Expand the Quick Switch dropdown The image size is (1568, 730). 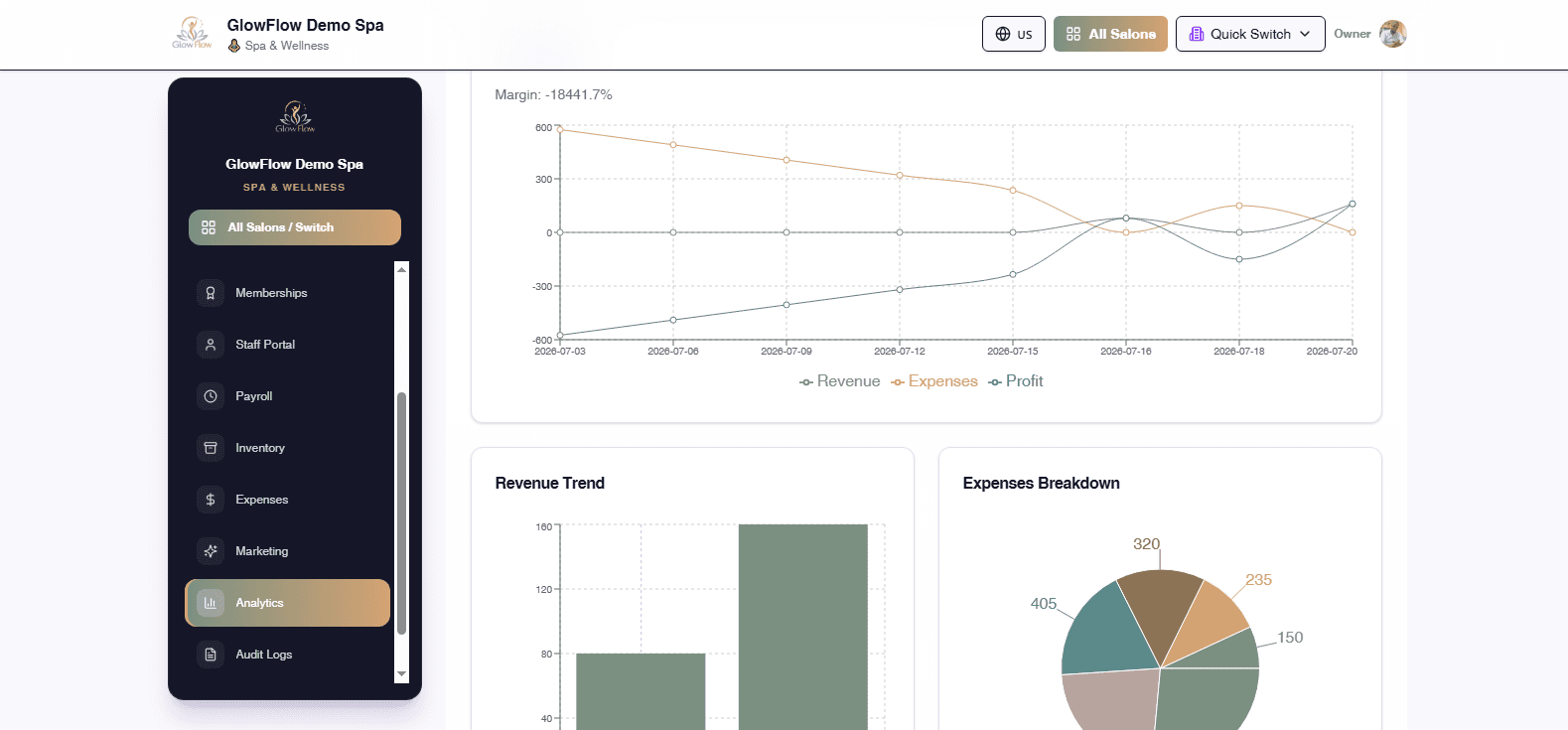point(1250,34)
